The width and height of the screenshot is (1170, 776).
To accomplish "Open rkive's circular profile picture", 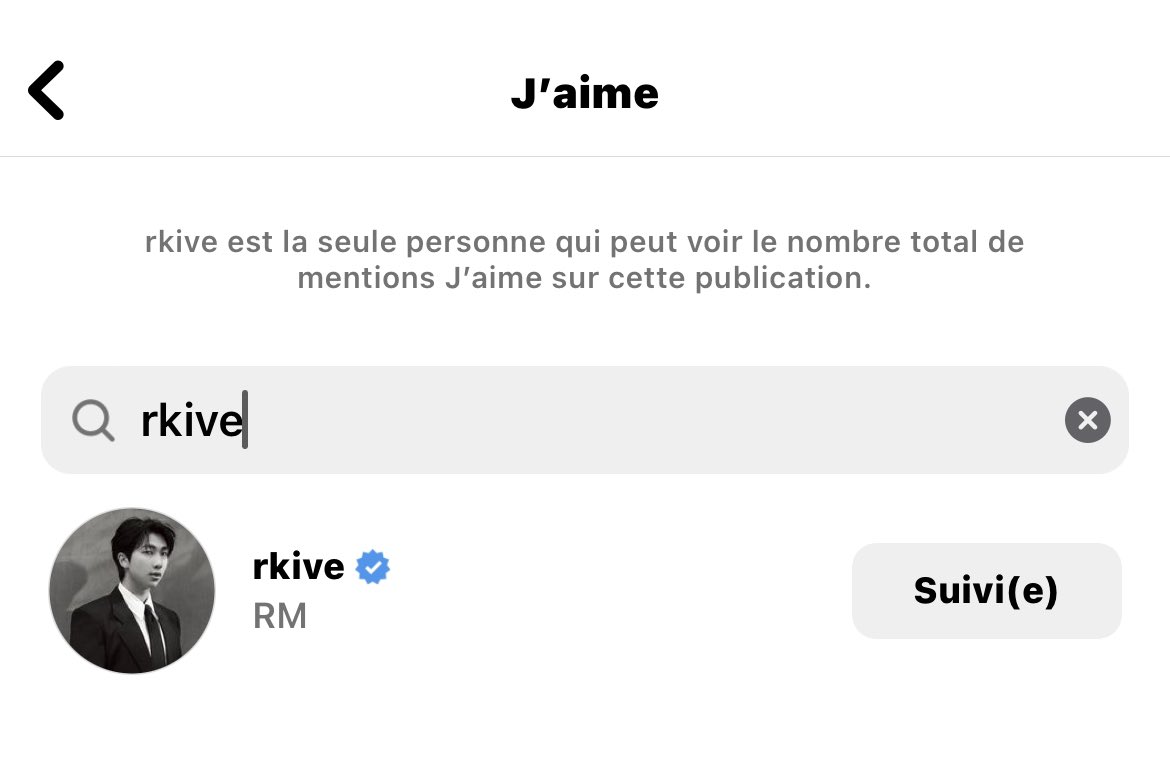I will pyautogui.click(x=132, y=590).
